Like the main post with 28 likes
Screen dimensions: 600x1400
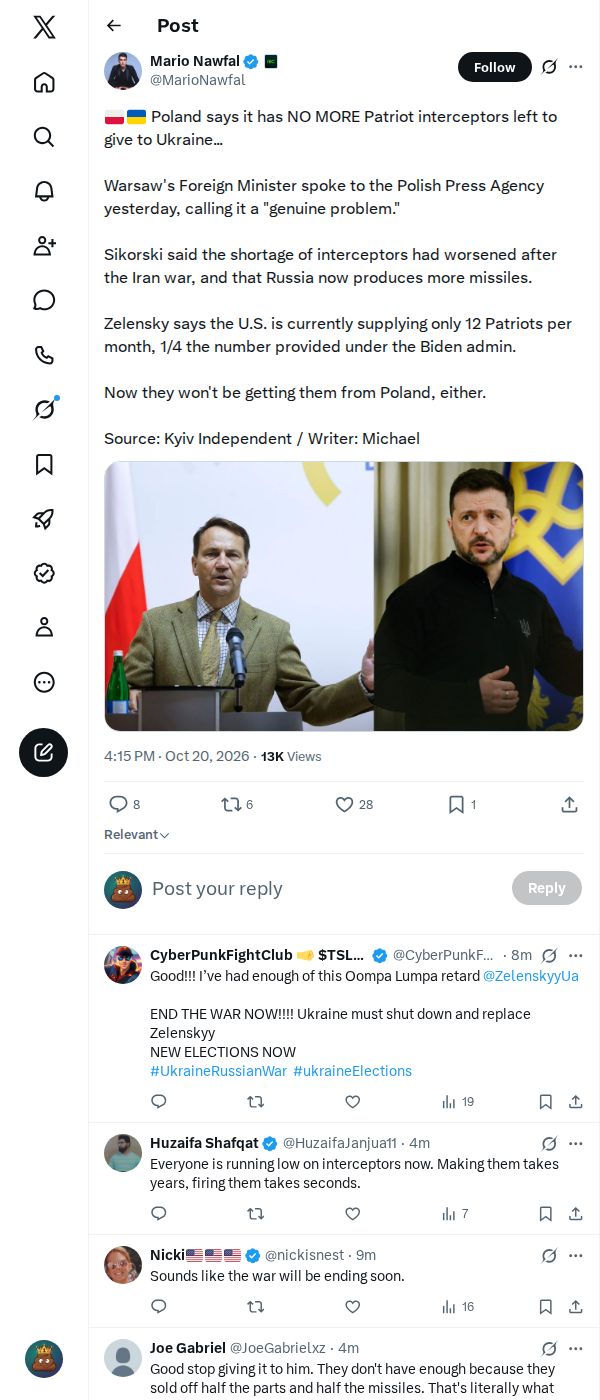(354, 804)
